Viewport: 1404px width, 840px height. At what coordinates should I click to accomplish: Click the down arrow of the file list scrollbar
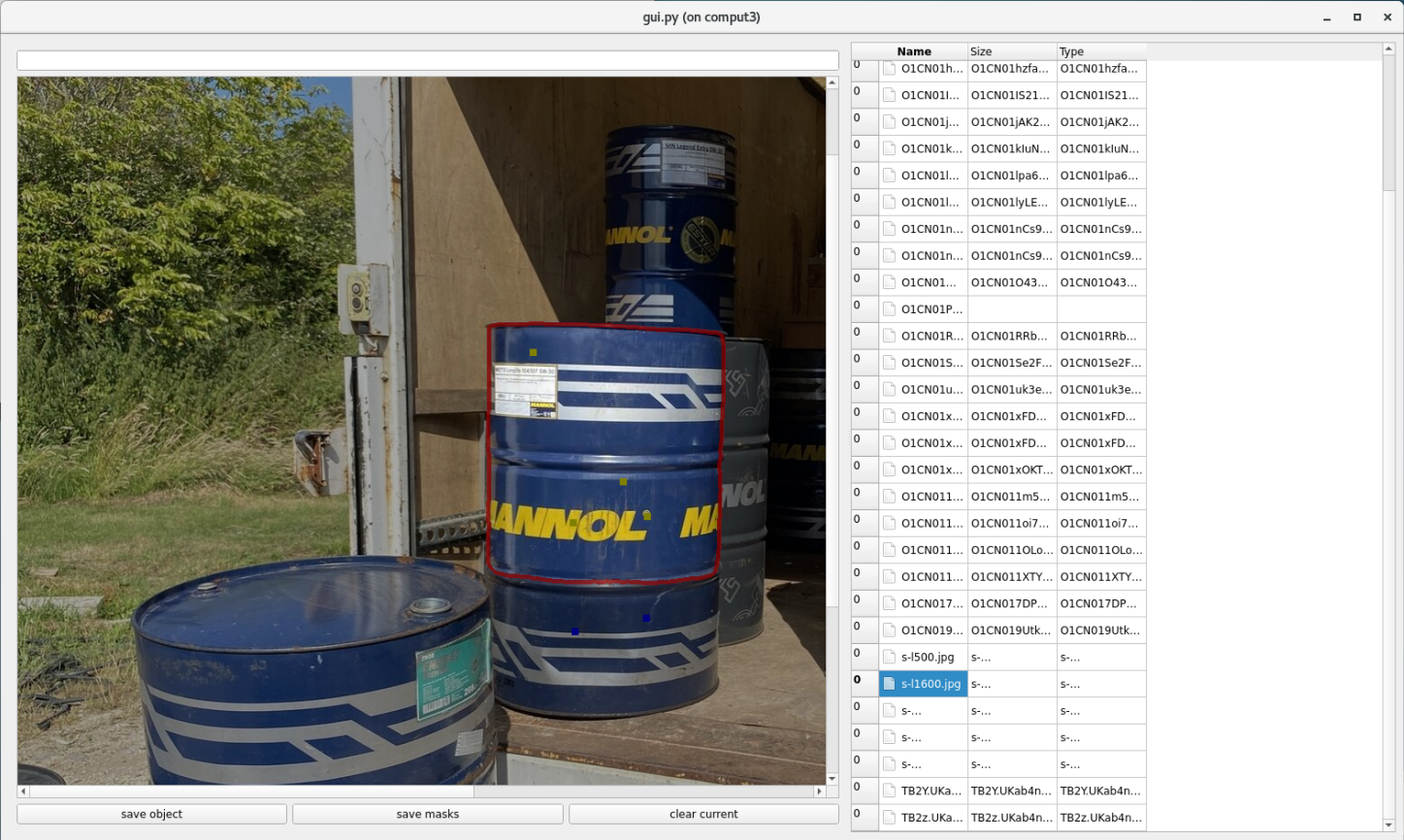point(1388,824)
